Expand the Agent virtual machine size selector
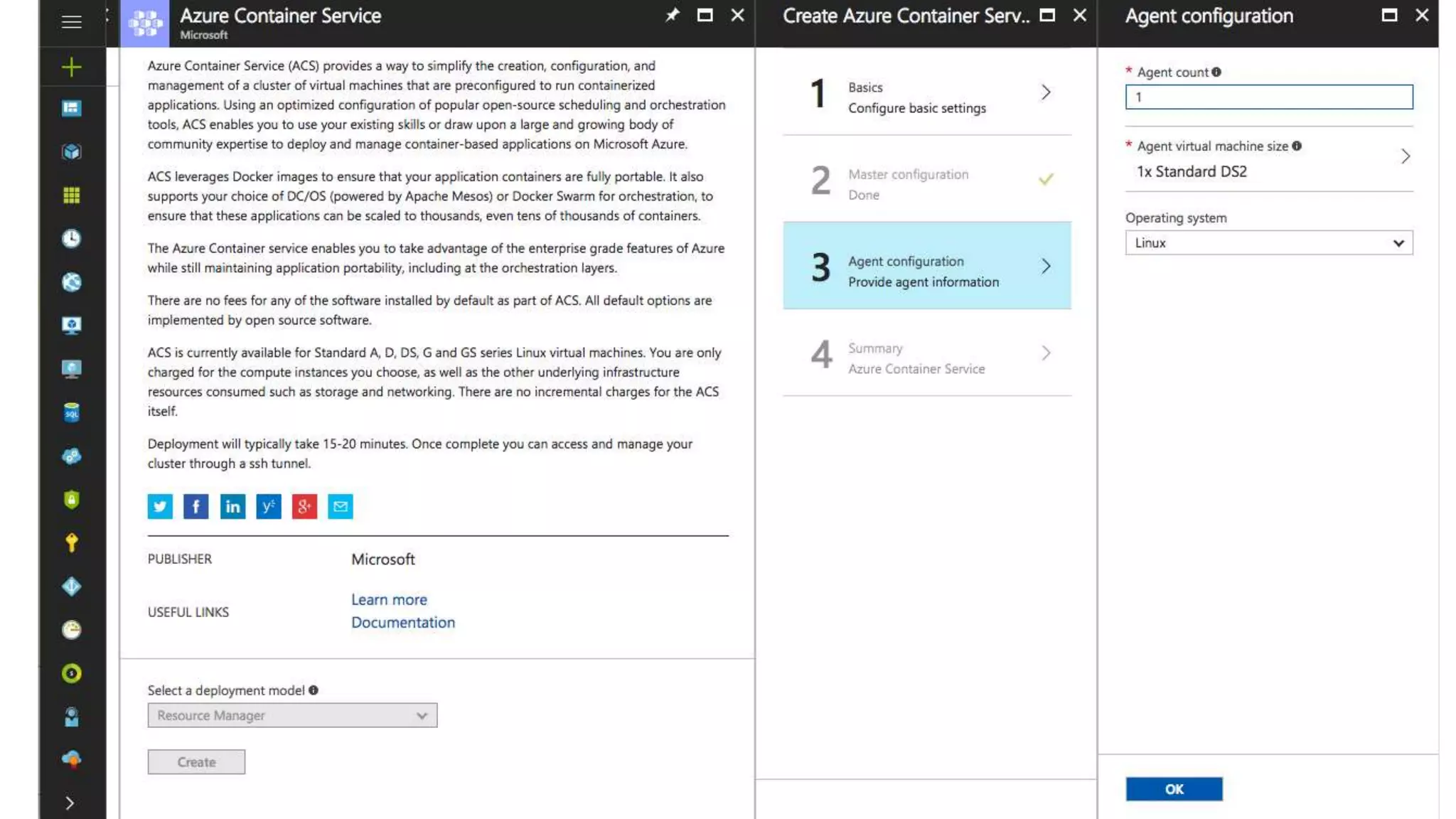Viewport: 1456px width, 819px height. coord(1268,159)
